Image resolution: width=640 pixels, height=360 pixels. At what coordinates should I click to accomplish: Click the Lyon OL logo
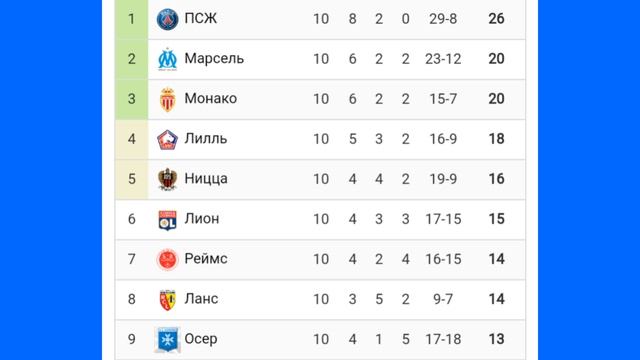[x=167, y=220]
